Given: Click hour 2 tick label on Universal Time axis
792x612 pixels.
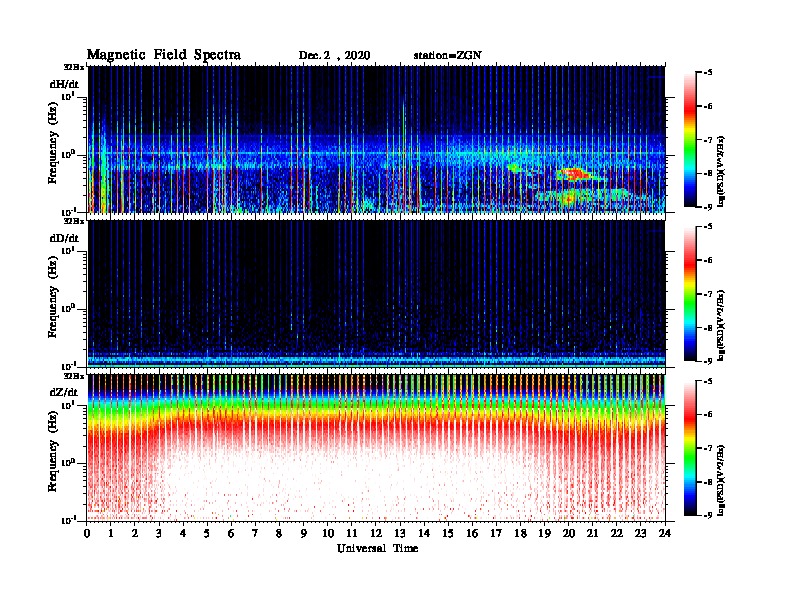Looking at the screenshot, I should coord(135,533).
